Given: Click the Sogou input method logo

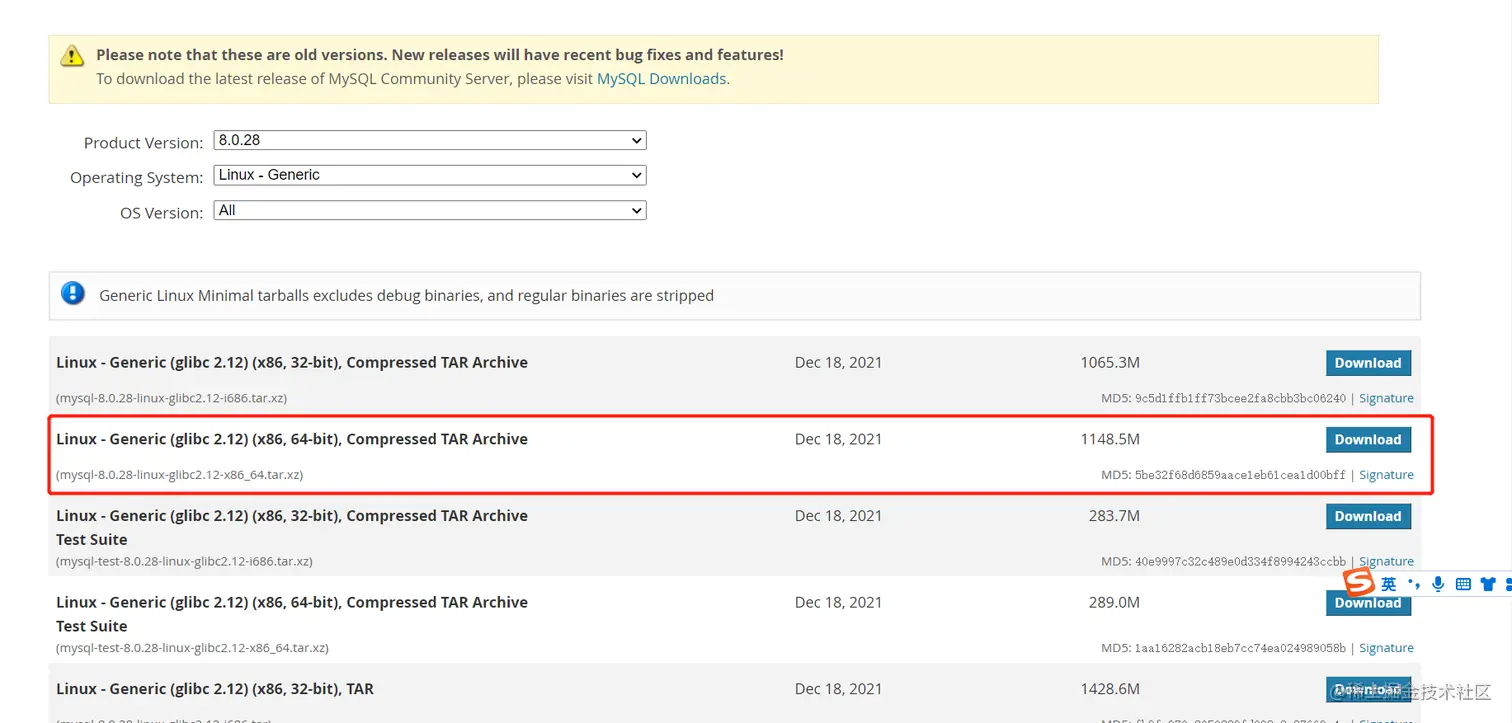Looking at the screenshot, I should click(x=1359, y=582).
